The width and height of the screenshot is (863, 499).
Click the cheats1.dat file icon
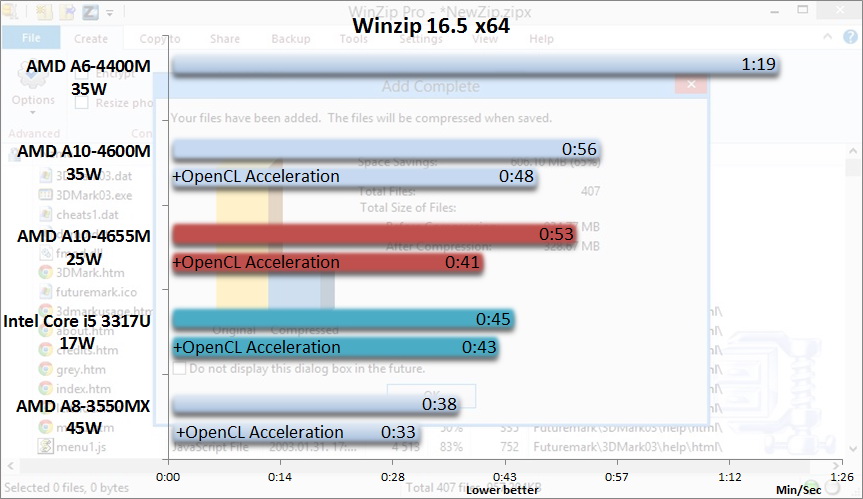tap(45, 215)
